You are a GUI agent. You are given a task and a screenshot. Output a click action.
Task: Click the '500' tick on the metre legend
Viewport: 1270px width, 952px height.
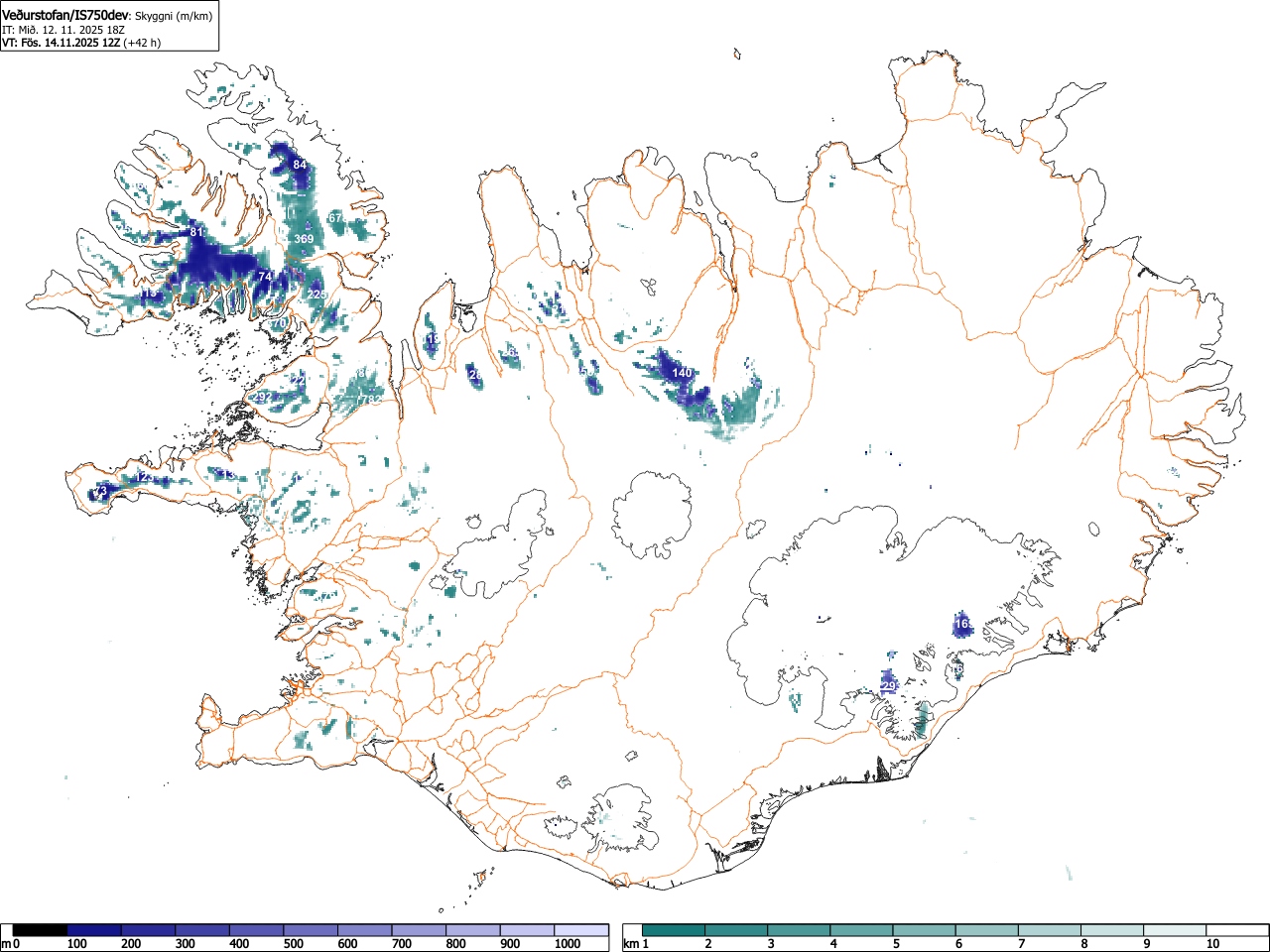click(294, 944)
